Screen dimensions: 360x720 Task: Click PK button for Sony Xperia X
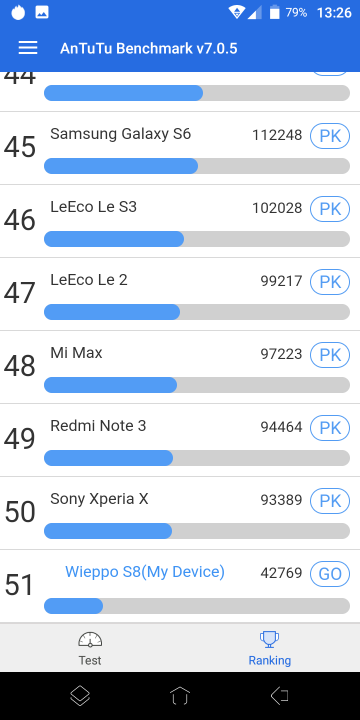[x=330, y=501]
